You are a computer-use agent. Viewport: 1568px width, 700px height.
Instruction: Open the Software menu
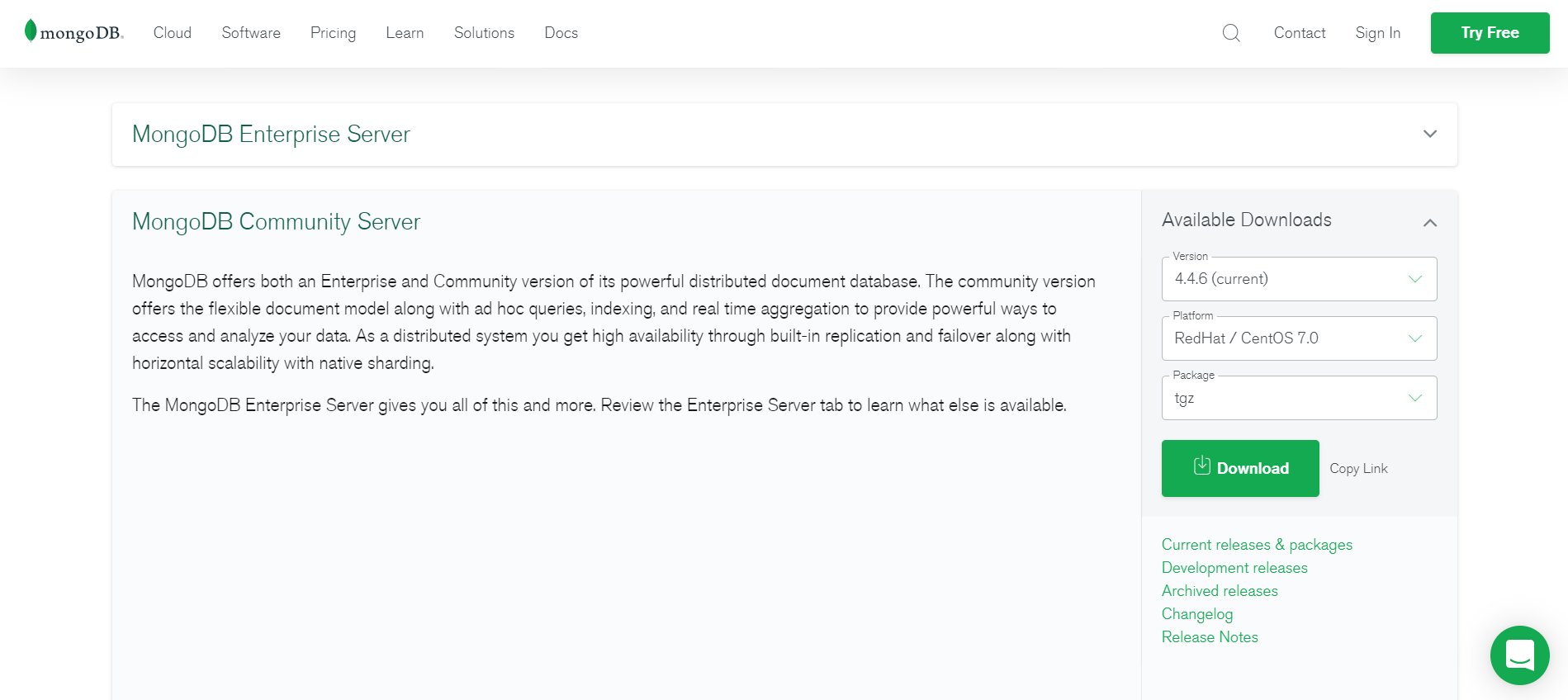coord(251,33)
